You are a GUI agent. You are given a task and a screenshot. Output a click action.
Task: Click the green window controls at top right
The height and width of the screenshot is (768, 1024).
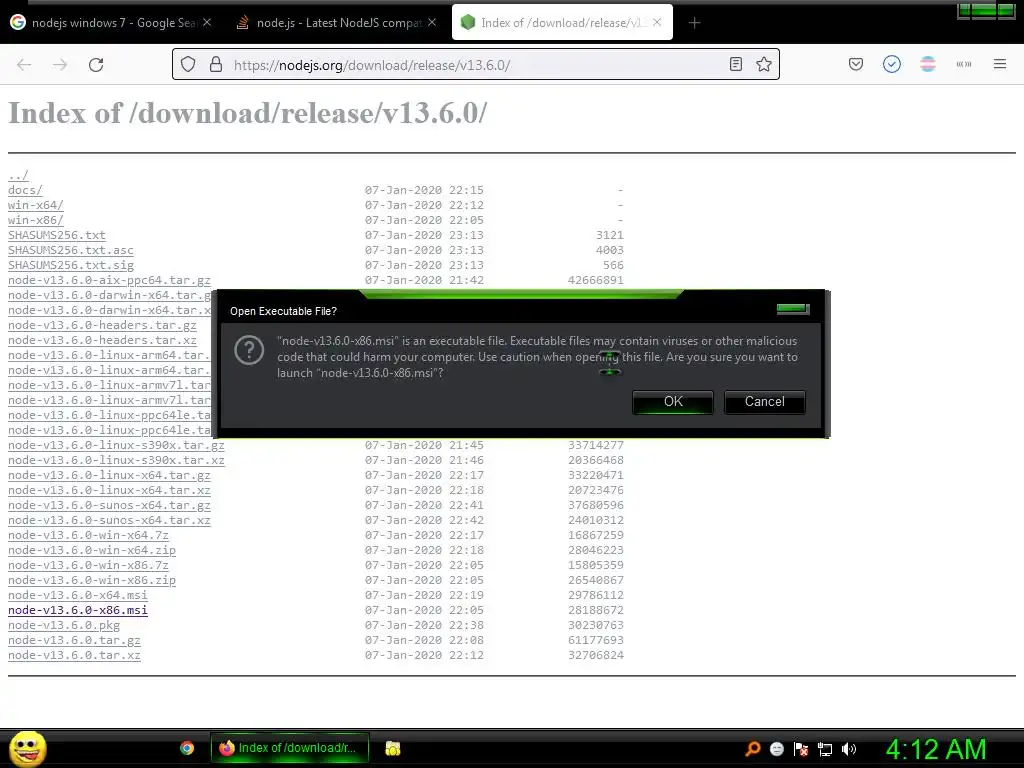coord(985,10)
